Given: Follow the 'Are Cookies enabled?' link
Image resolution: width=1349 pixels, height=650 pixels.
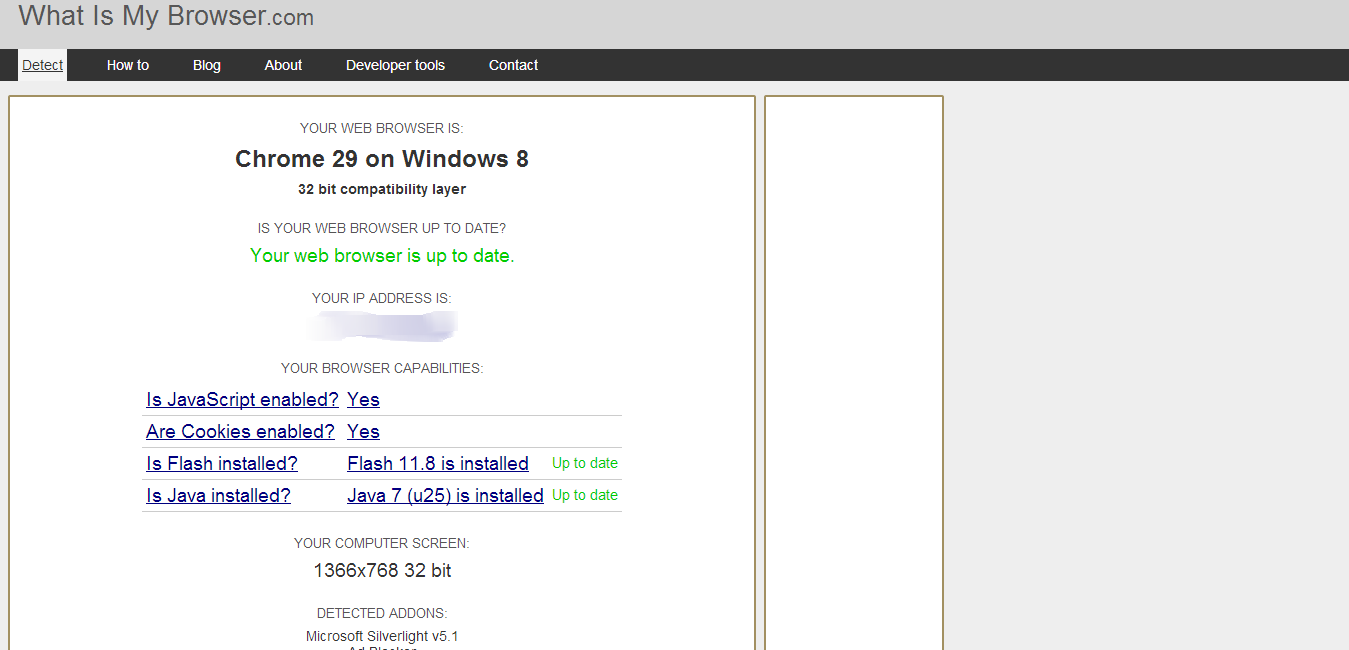Looking at the screenshot, I should point(240,432).
